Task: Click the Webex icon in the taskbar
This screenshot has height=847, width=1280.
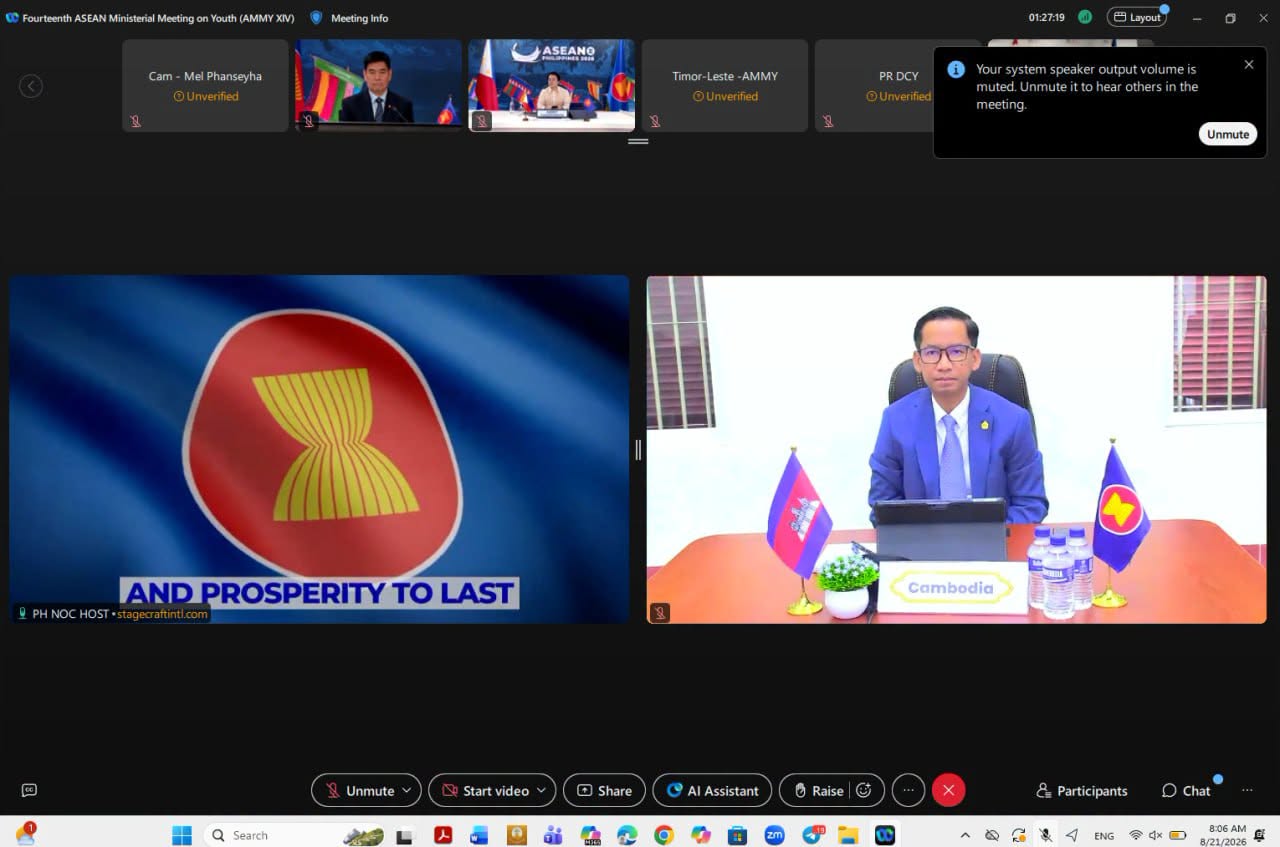Action: [x=885, y=835]
